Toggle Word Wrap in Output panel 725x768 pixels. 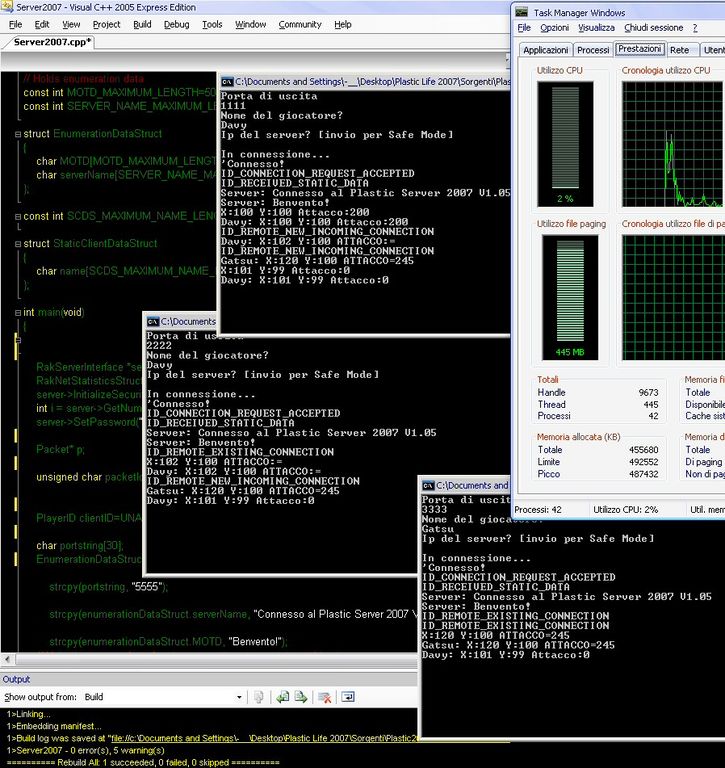348,697
